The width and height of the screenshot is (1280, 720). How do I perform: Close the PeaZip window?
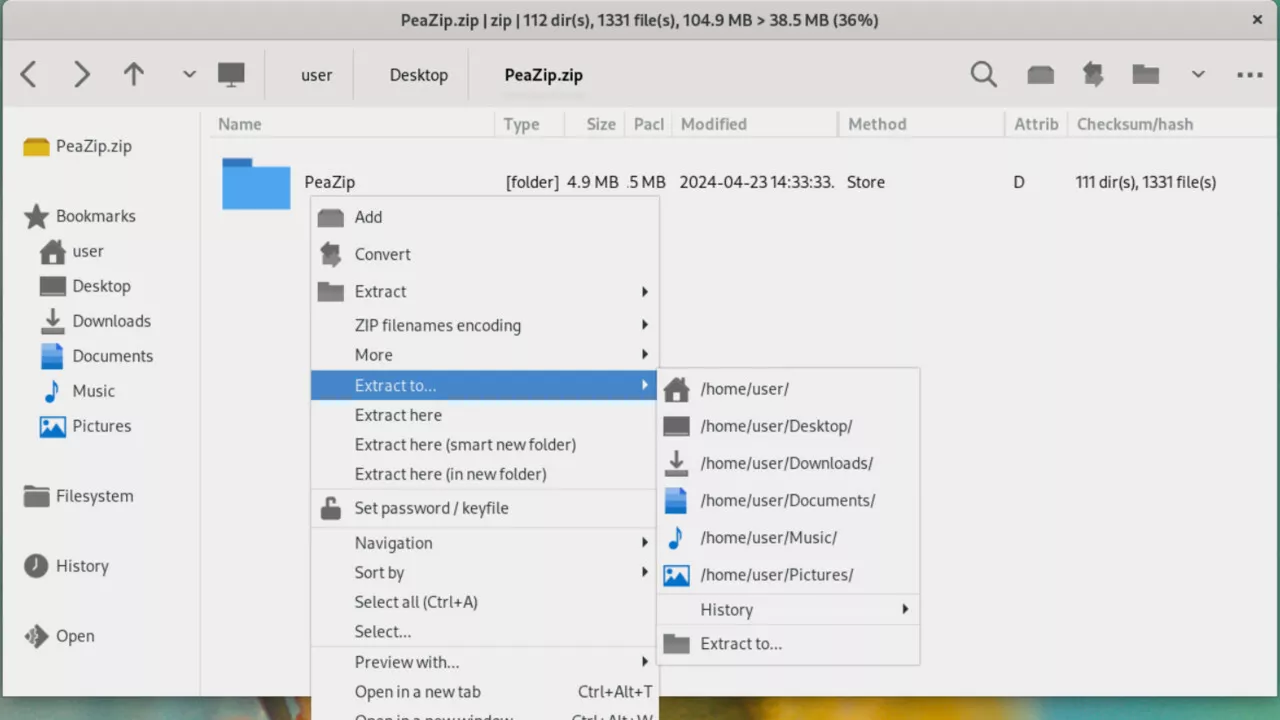pos(1257,19)
